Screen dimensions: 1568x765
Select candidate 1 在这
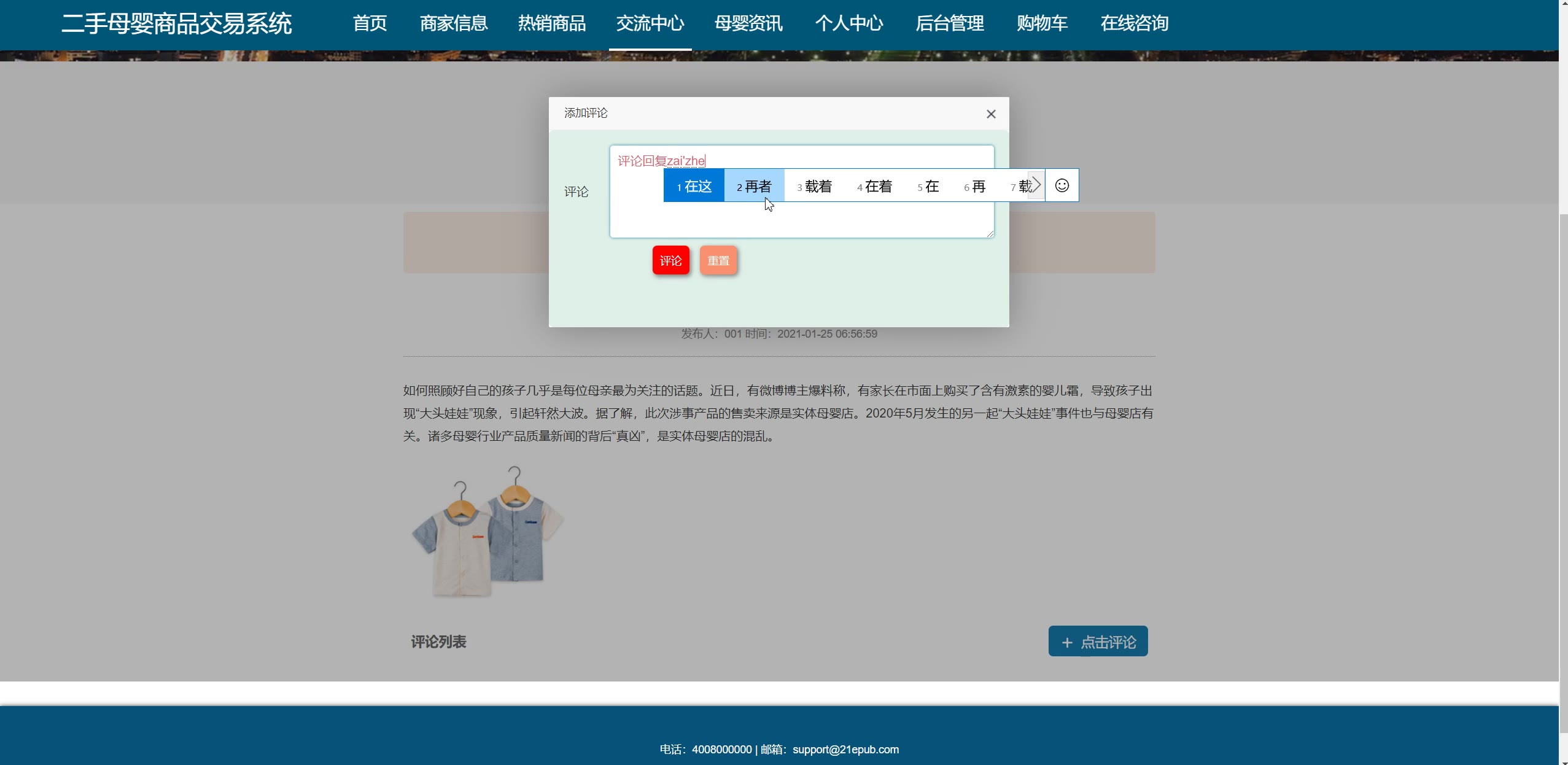point(694,186)
